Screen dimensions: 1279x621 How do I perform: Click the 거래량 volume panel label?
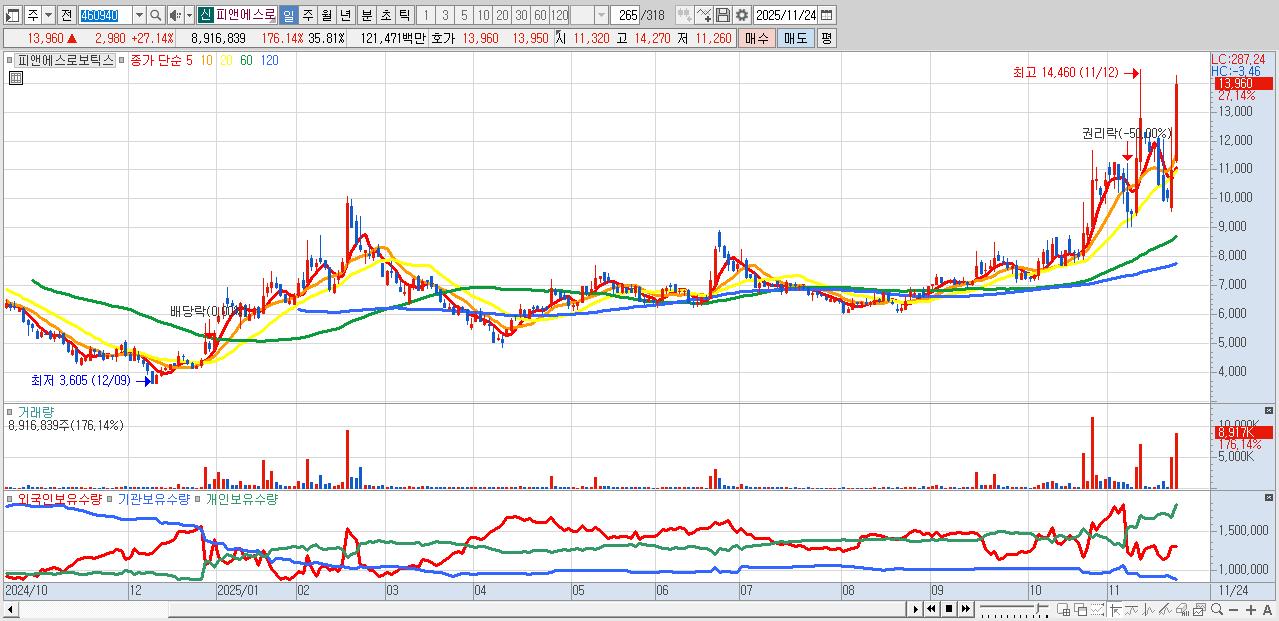click(x=36, y=411)
